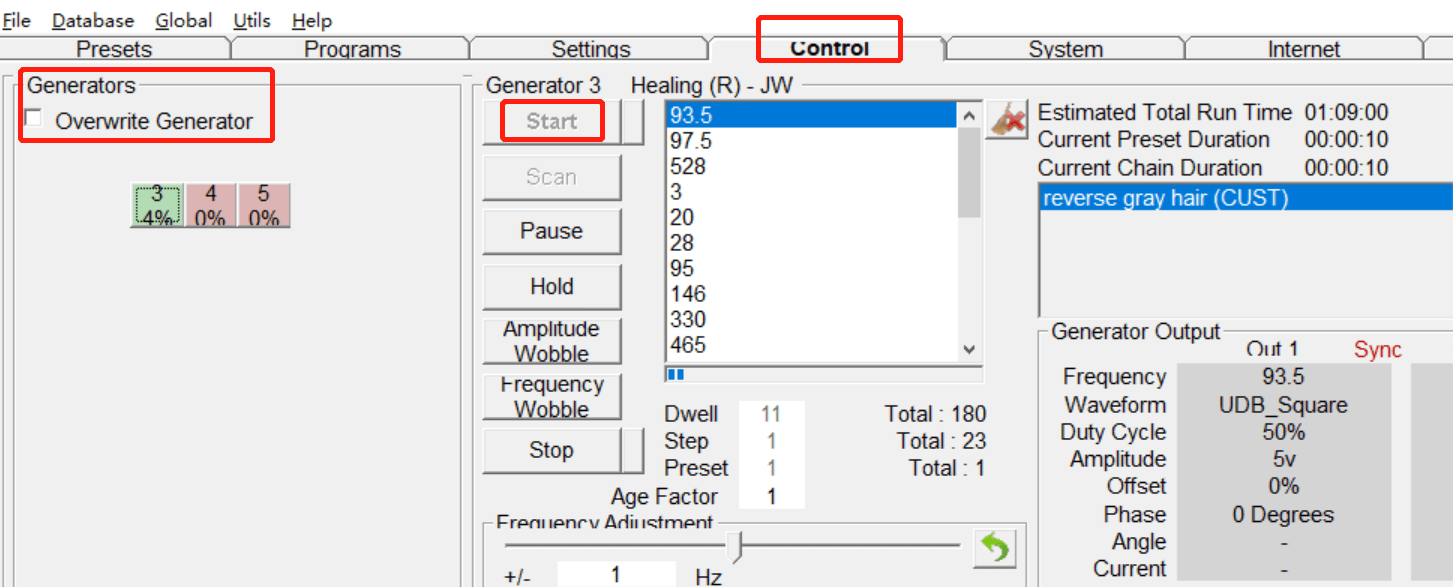The height and width of the screenshot is (587, 1453).
Task: Click the frequency adjustment slider handle
Action: [738, 547]
